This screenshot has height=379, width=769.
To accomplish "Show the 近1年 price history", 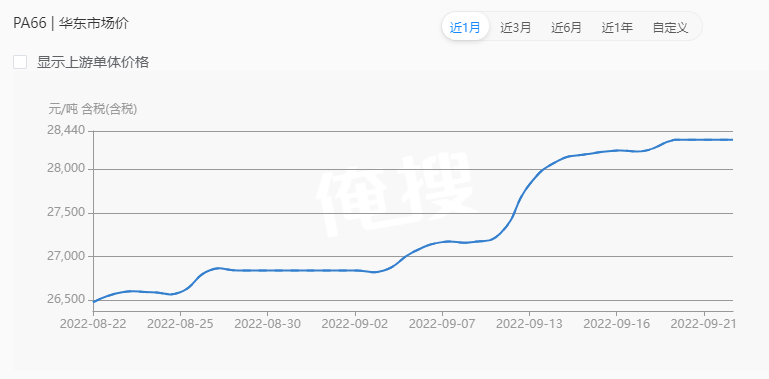I will tap(617, 27).
